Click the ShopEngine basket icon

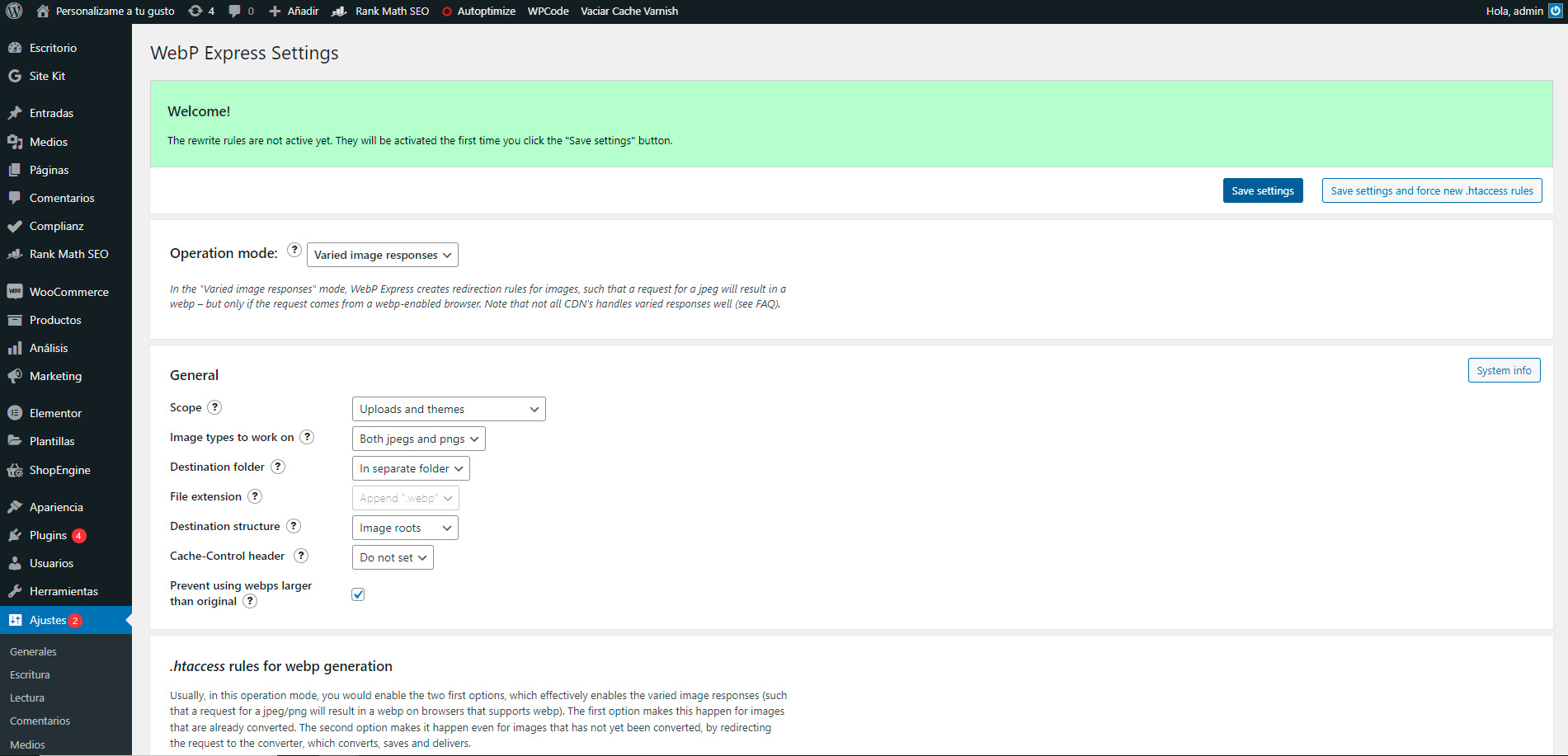click(x=15, y=470)
